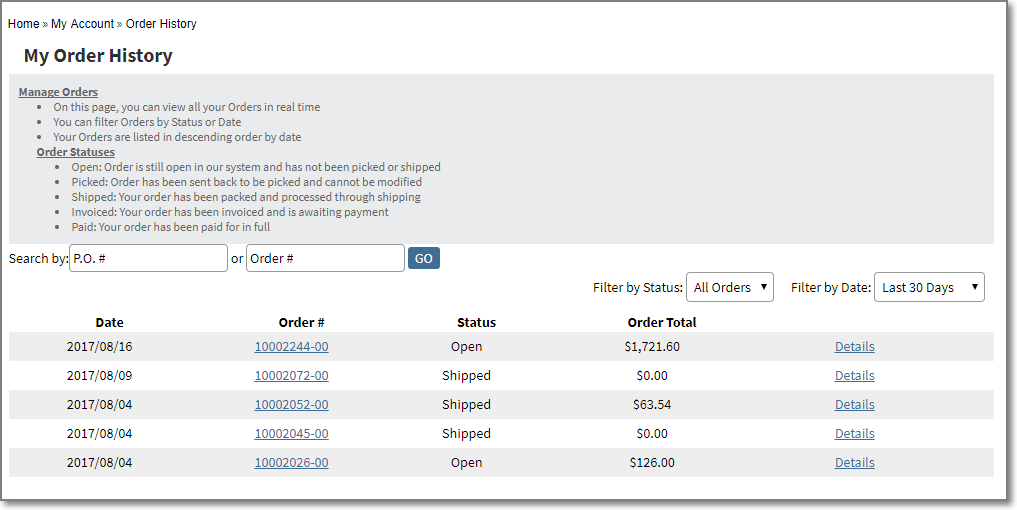Viewport: 1017px width, 510px height.
Task: Select the 2017/08/09 date cell
Action: tap(99, 376)
